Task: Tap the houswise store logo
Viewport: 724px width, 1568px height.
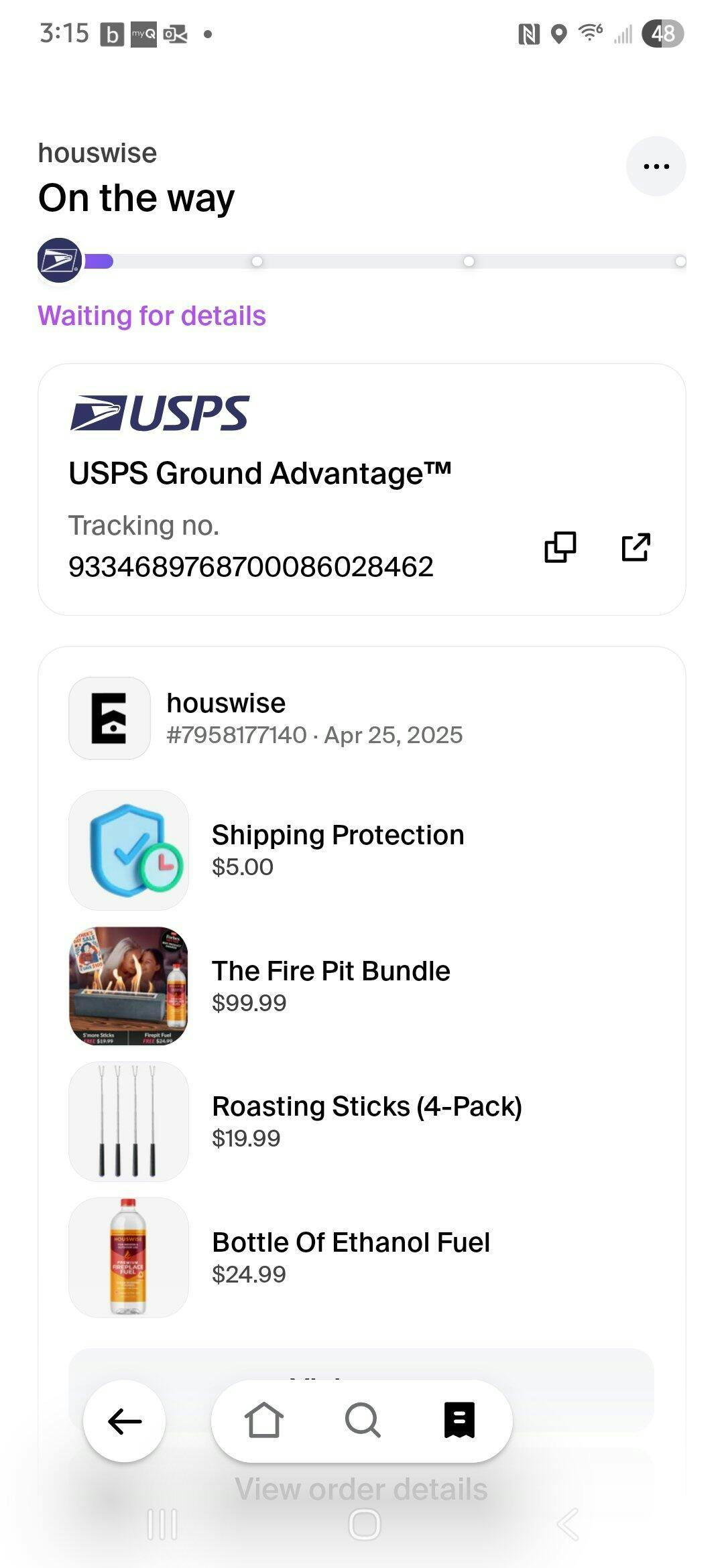Action: 109,718
